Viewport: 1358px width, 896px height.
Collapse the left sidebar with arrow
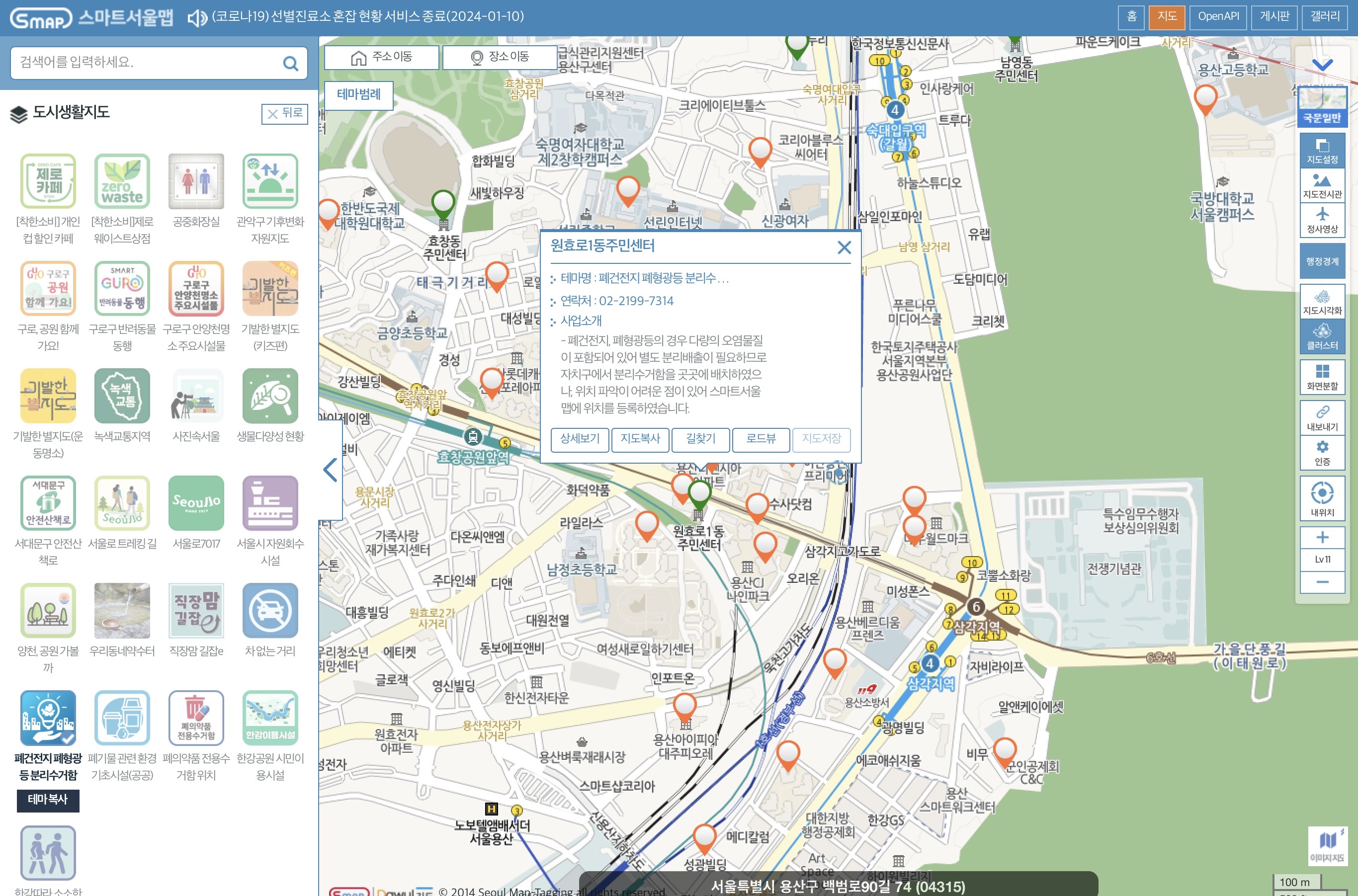tap(331, 470)
